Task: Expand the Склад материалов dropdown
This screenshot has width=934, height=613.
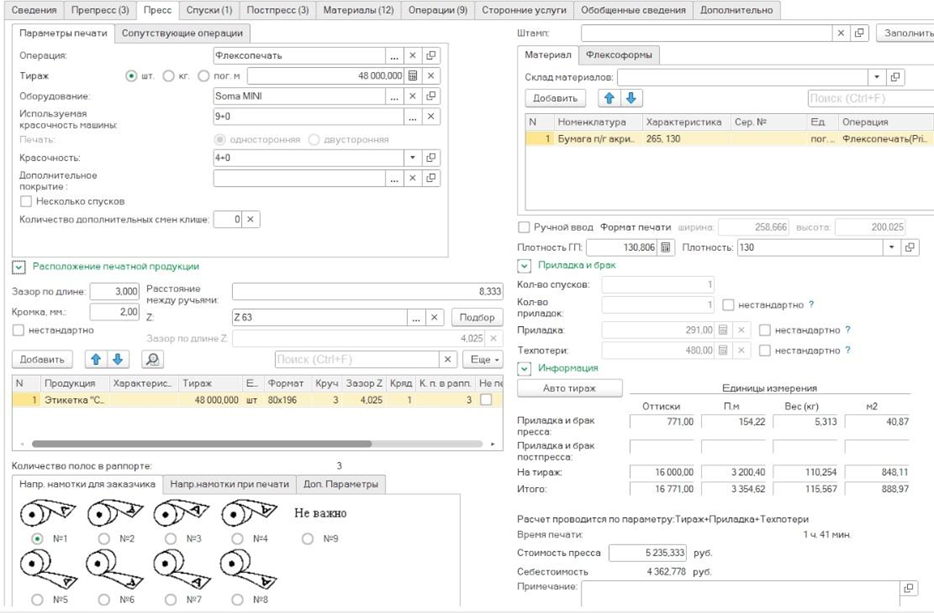Action: tap(877, 77)
